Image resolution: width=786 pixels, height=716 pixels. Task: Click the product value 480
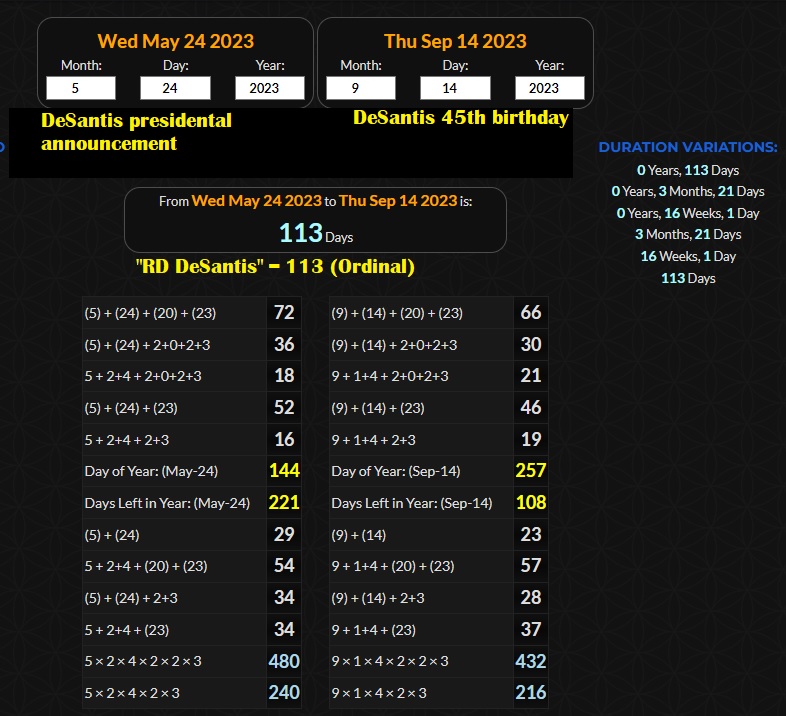[x=284, y=661]
